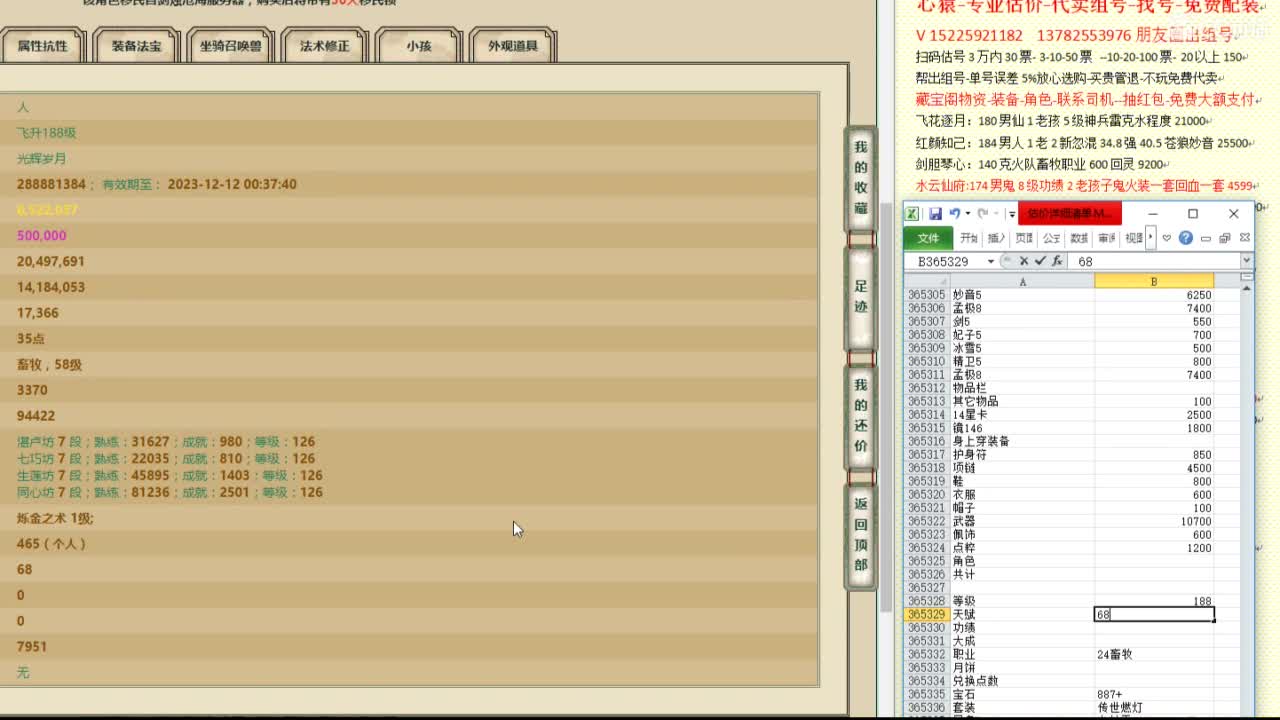This screenshot has width=1280, height=720.
Task: Switch to the 小孩 tab
Action: (x=419, y=46)
